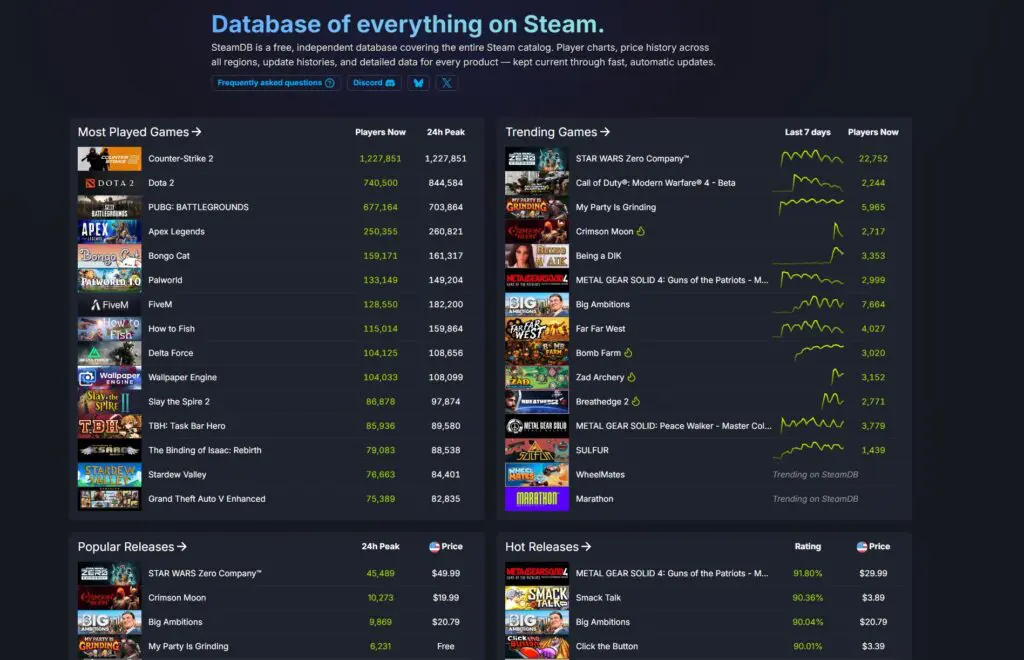Click the 24h Peak header in Most Played Games
This screenshot has height=660, width=1024.
coord(445,132)
